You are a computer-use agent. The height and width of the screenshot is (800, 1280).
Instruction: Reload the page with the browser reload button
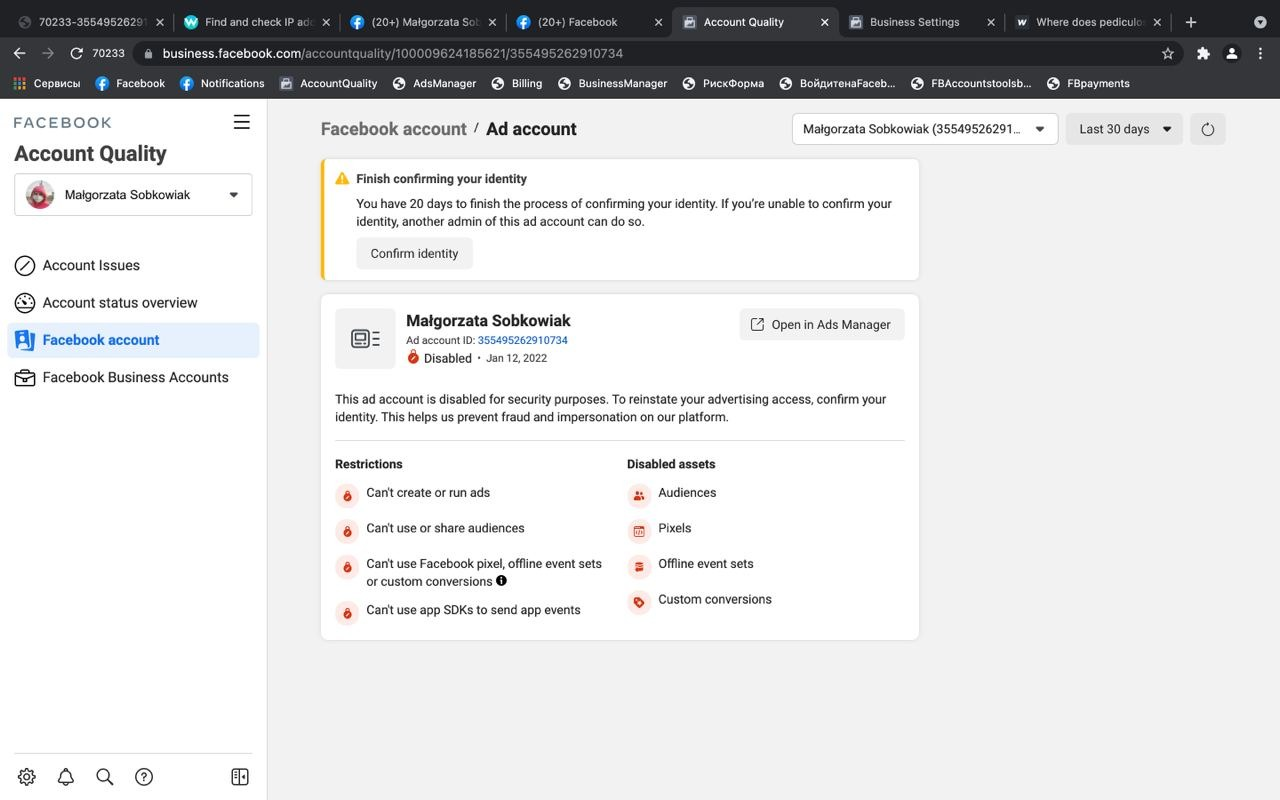pos(76,54)
